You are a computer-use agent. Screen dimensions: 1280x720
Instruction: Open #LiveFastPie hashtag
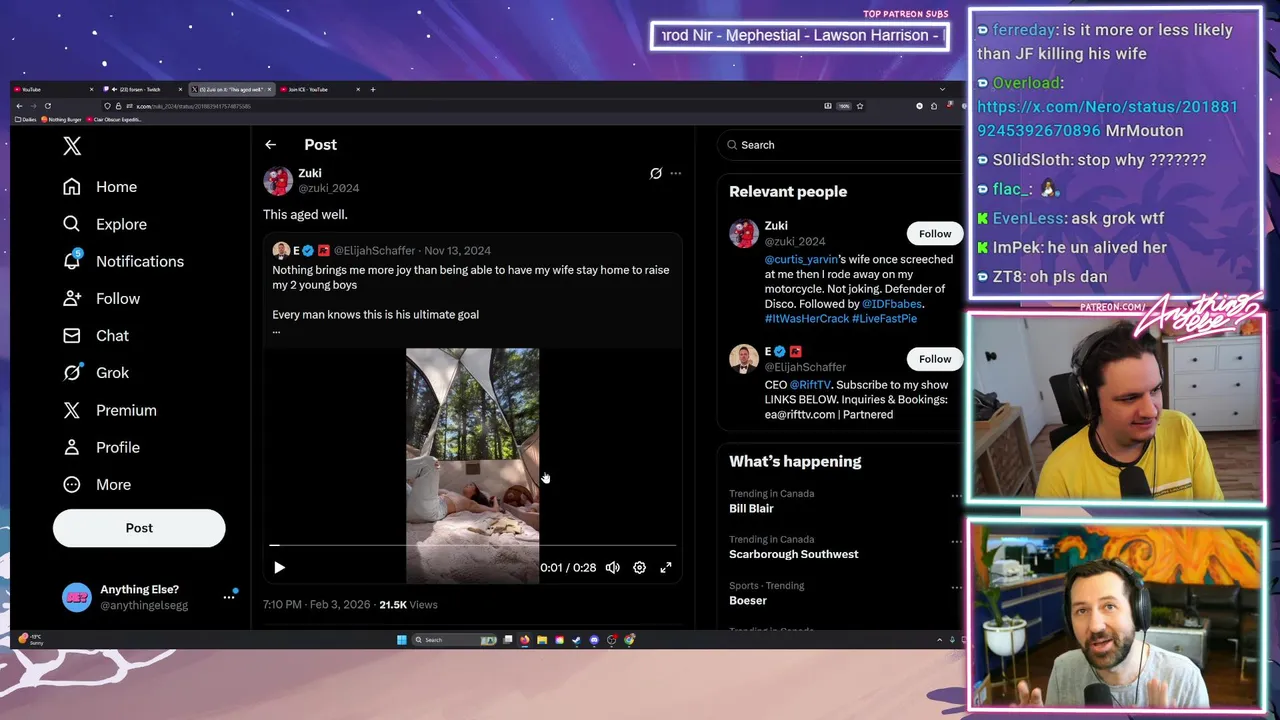tap(884, 319)
